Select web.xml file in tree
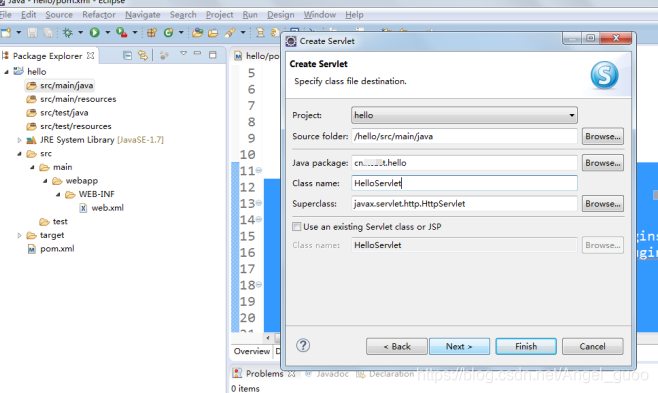Viewport: 658px width, 393px height. (x=102, y=208)
